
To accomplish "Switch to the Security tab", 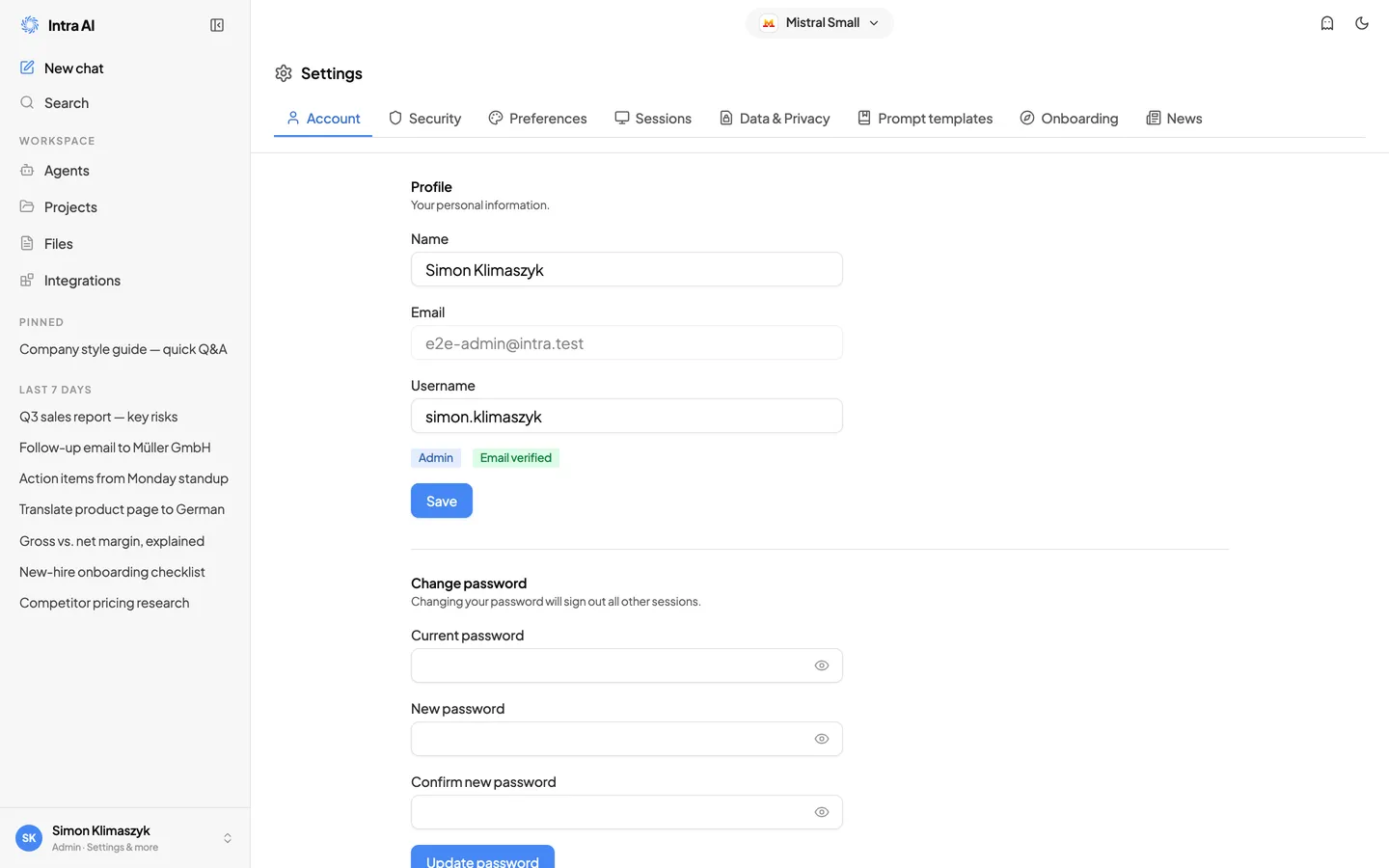I will point(425,119).
